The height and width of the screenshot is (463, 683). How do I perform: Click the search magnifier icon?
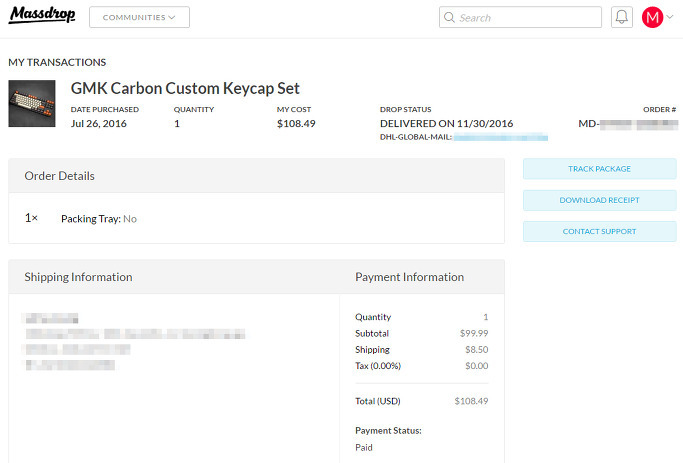[x=449, y=17]
